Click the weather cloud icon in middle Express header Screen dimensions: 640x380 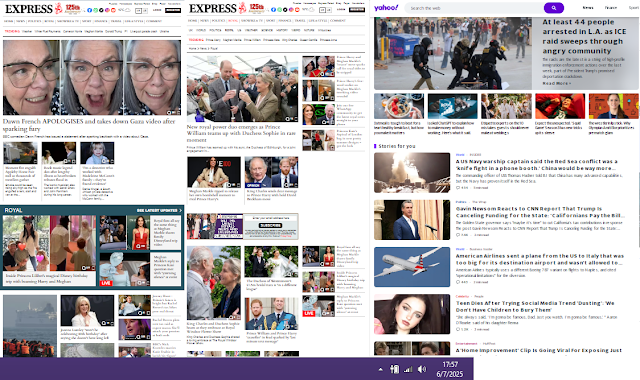312,9
